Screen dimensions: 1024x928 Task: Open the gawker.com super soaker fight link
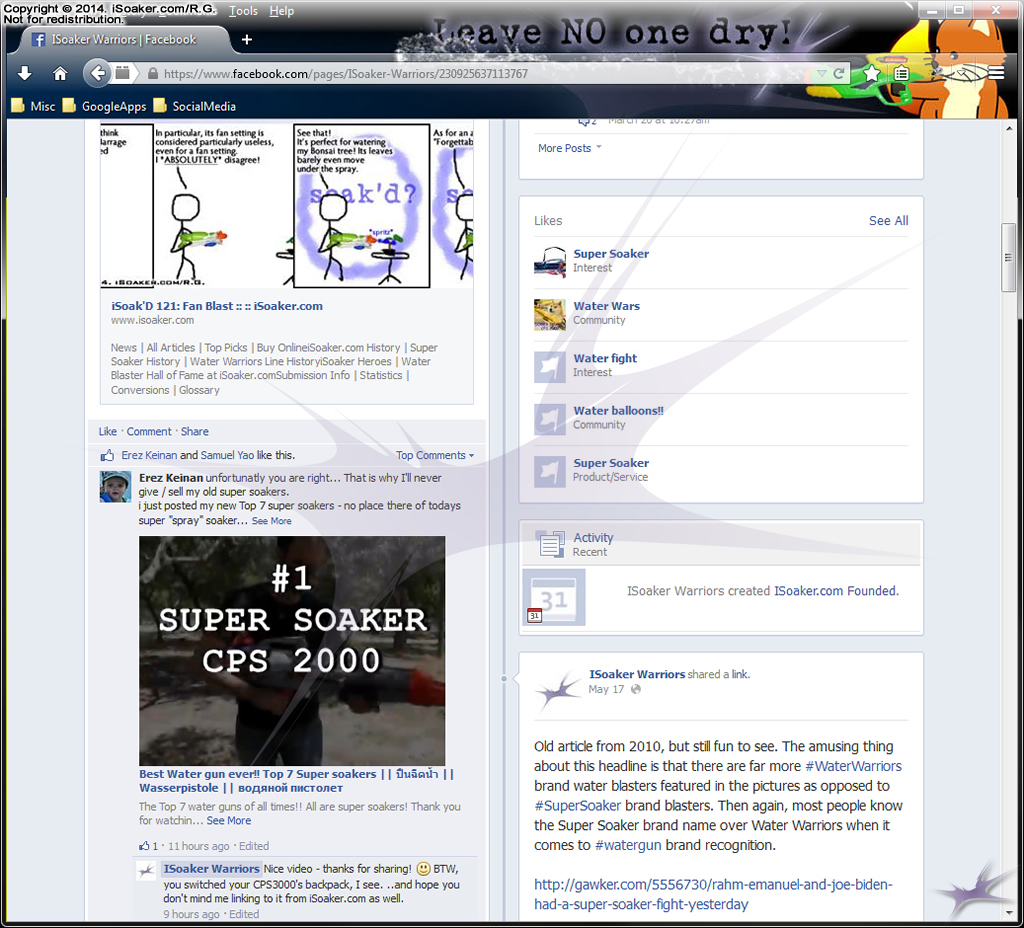click(x=713, y=895)
